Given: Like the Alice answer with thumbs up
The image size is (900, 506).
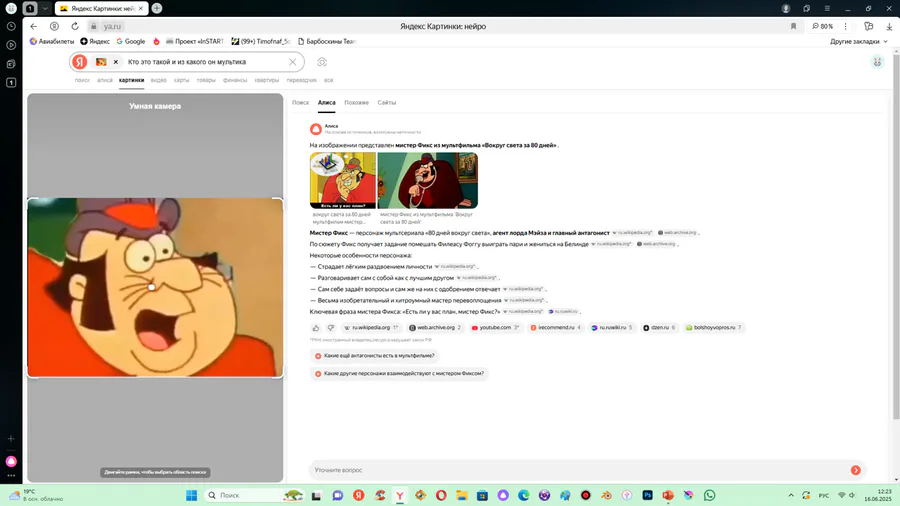Looking at the screenshot, I should pos(316,328).
